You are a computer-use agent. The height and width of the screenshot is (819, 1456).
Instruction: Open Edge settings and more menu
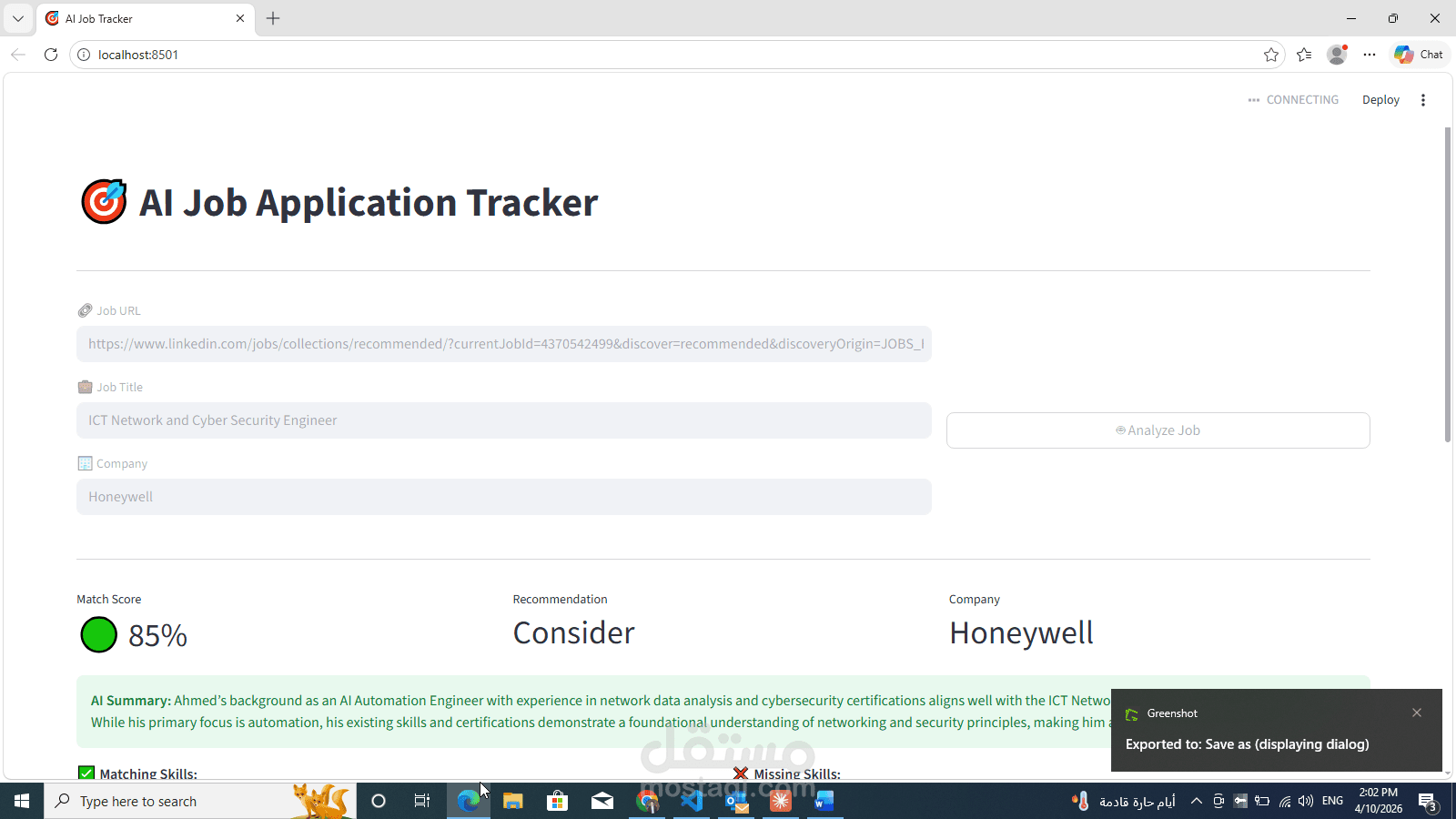(x=1370, y=55)
